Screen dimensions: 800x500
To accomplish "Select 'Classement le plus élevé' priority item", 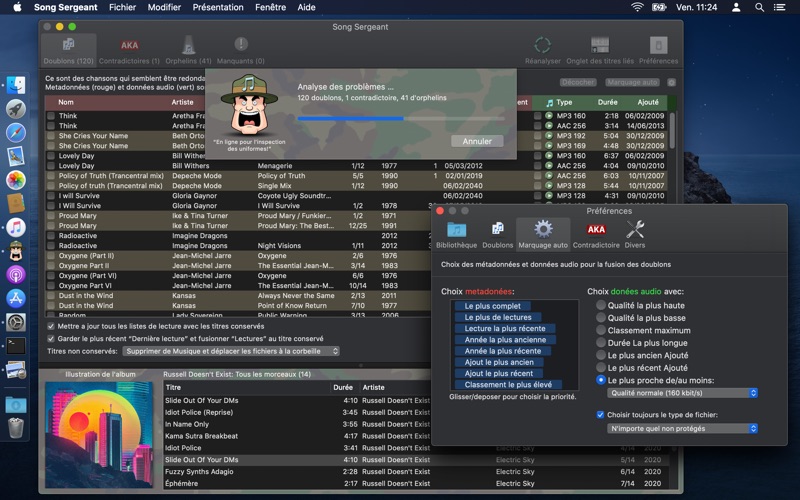I will pyautogui.click(x=508, y=385).
